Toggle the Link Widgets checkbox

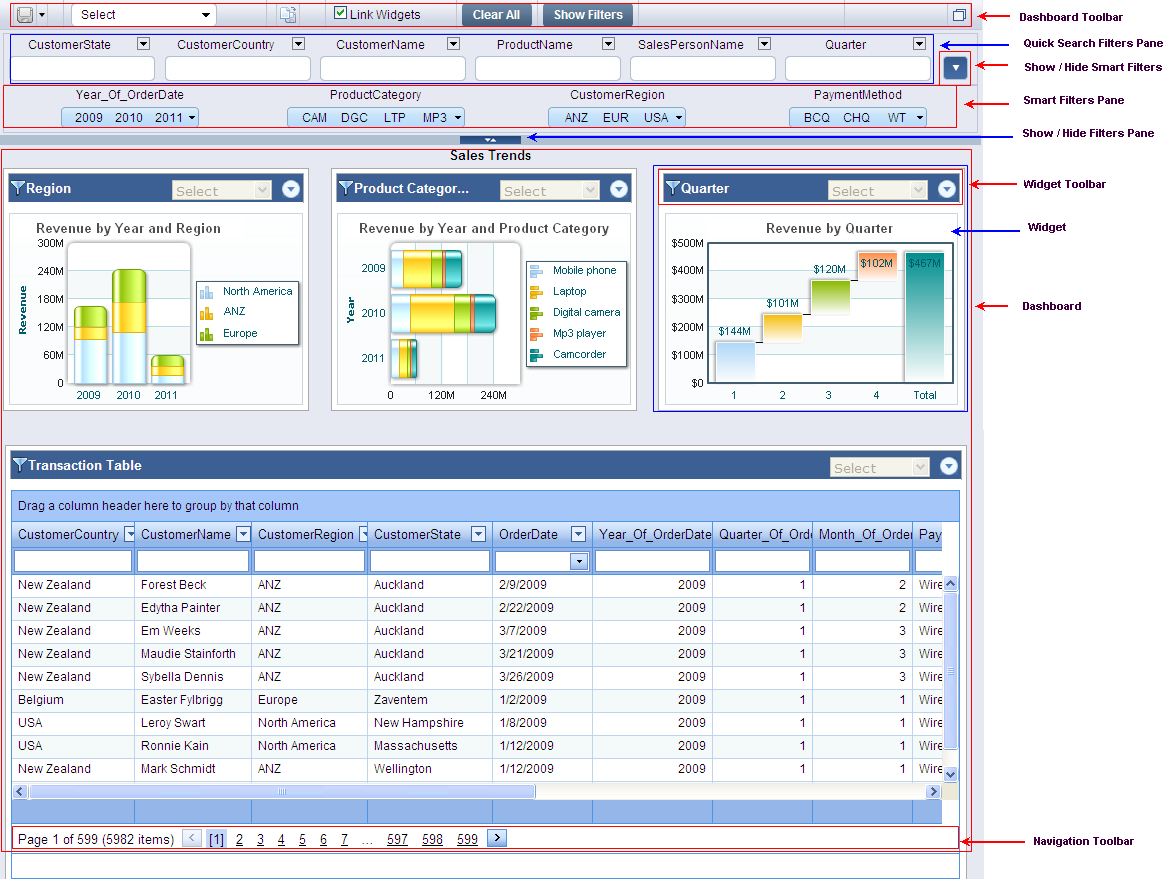341,14
